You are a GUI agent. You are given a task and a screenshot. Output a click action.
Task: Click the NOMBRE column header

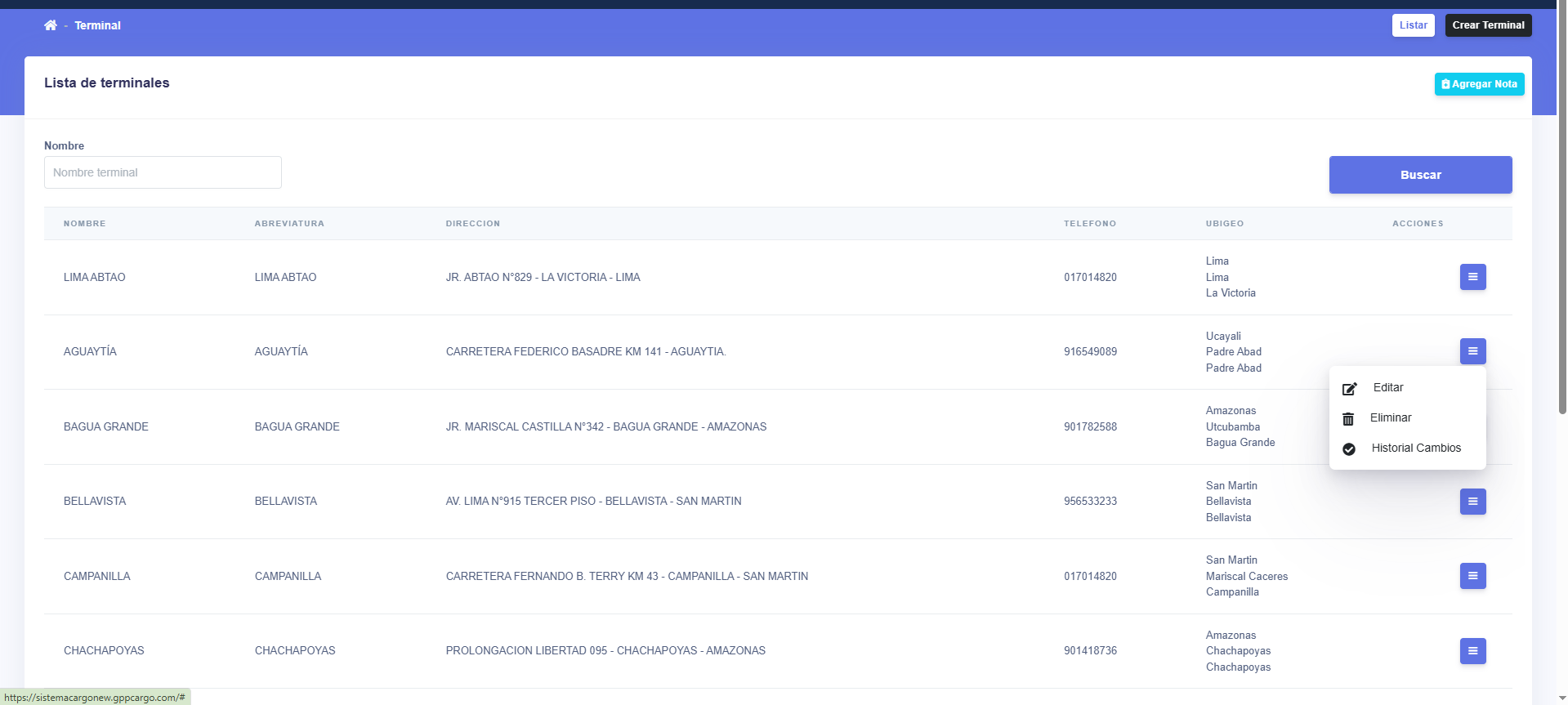[85, 223]
